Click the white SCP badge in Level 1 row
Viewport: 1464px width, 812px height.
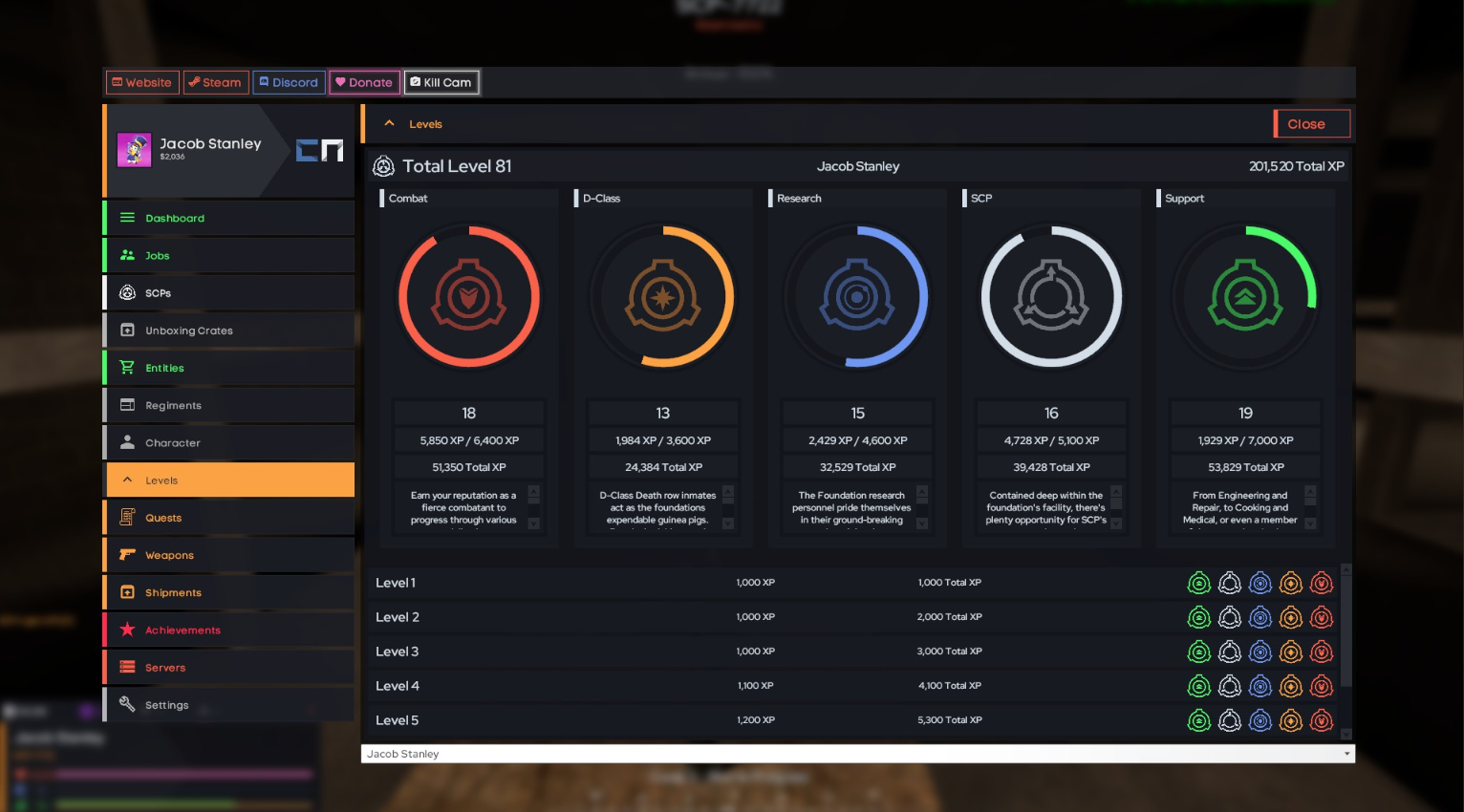[1230, 583]
